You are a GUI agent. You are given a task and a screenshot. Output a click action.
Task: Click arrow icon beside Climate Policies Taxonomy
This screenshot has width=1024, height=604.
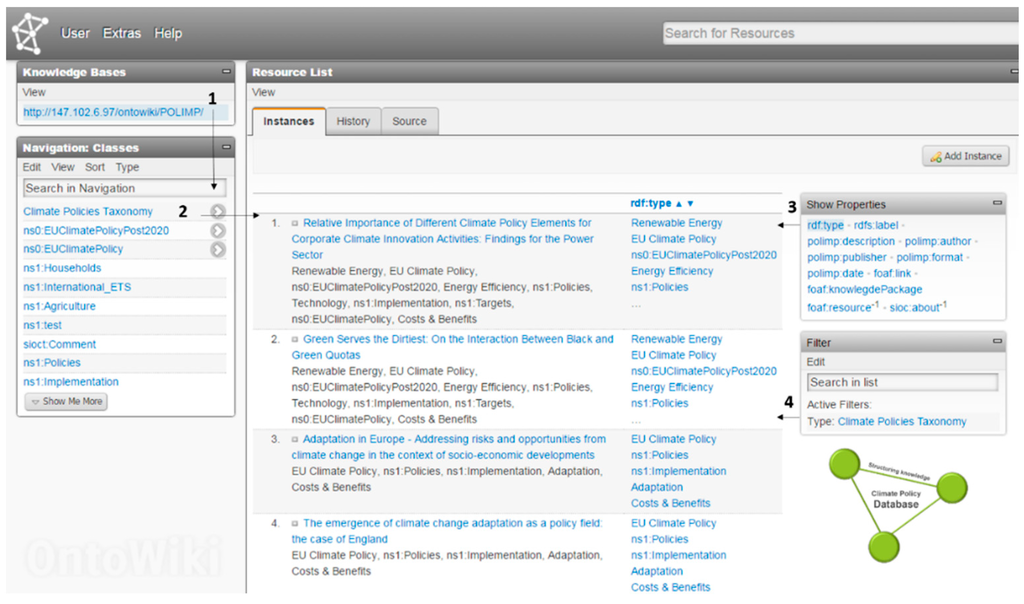tap(217, 212)
